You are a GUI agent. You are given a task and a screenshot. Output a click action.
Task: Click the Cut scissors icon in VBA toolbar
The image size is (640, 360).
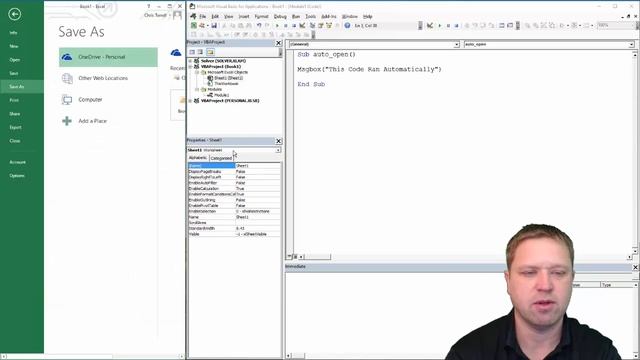tap(224, 25)
